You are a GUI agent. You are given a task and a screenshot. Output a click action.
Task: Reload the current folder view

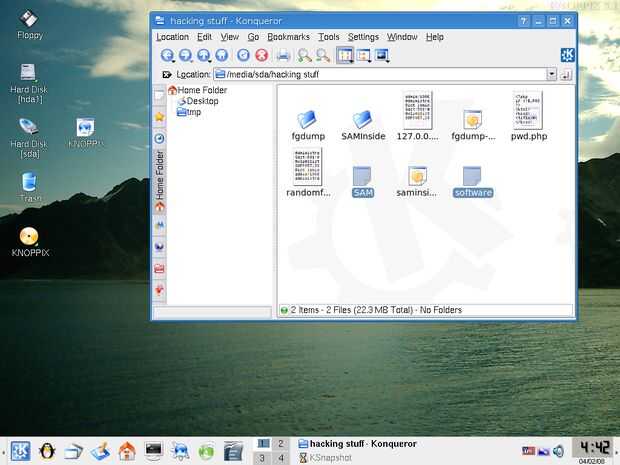[x=243, y=55]
